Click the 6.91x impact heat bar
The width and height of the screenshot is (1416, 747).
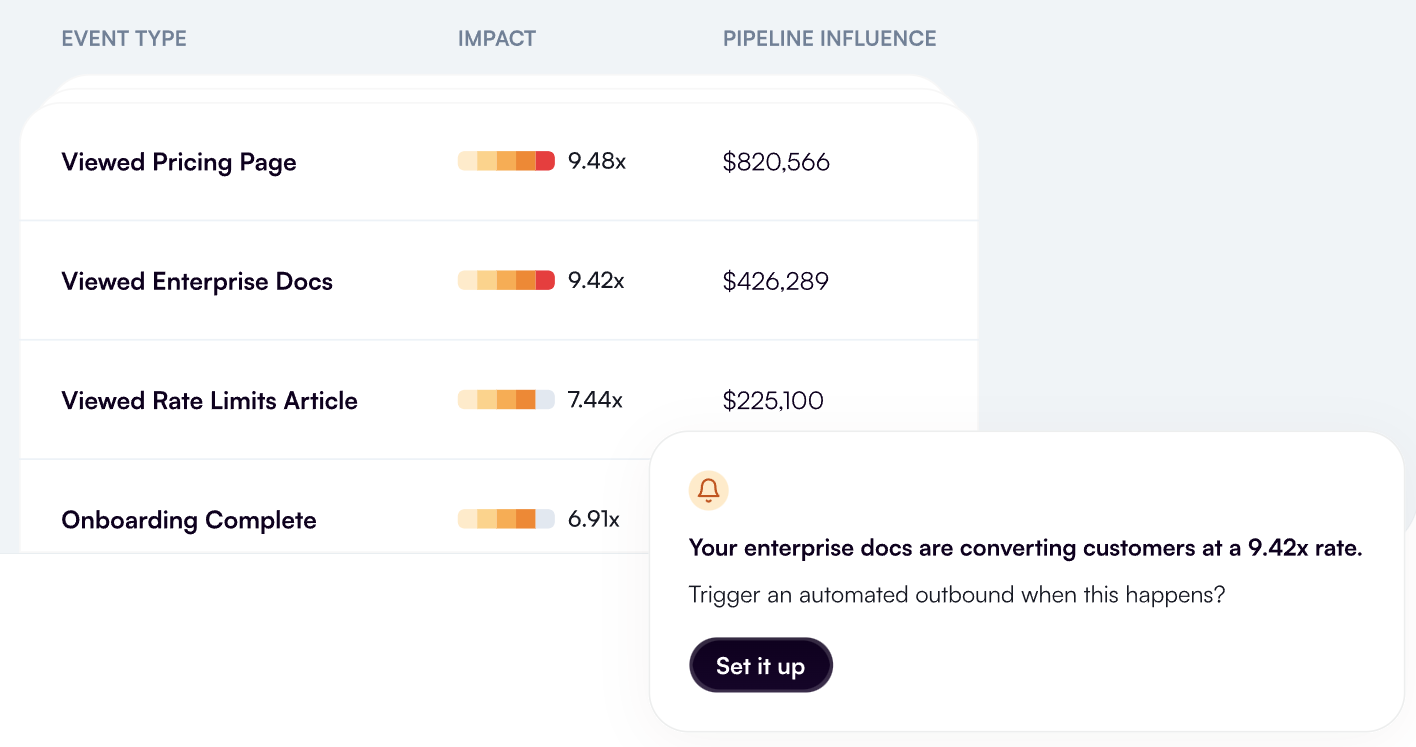tap(506, 519)
